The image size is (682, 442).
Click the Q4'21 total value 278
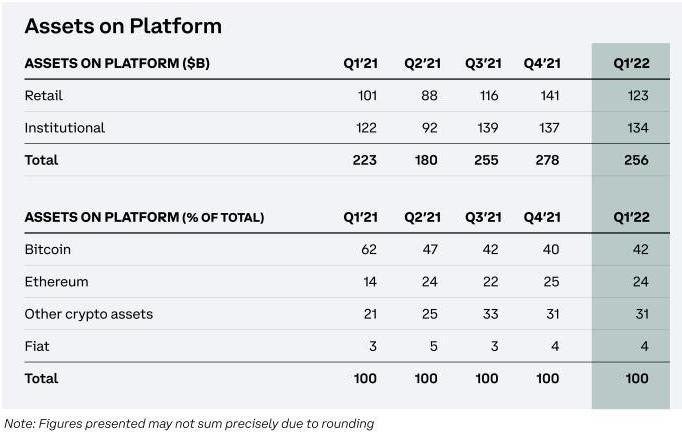click(x=546, y=160)
